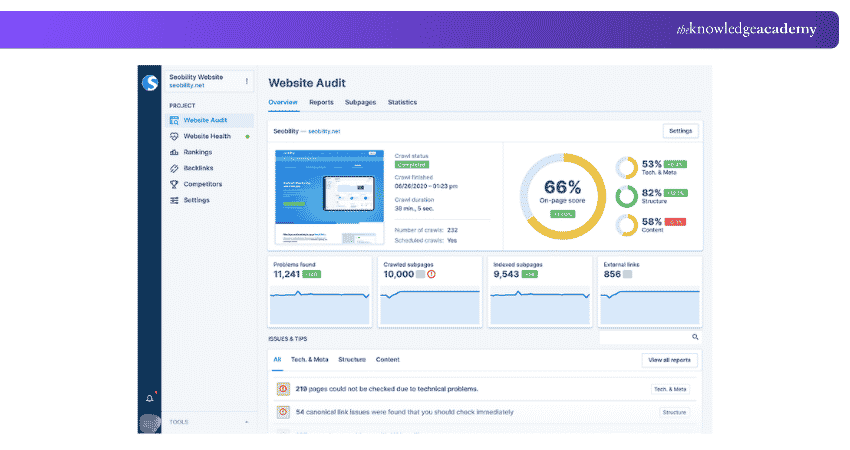Open the seobility.net link in audit header

(324, 131)
